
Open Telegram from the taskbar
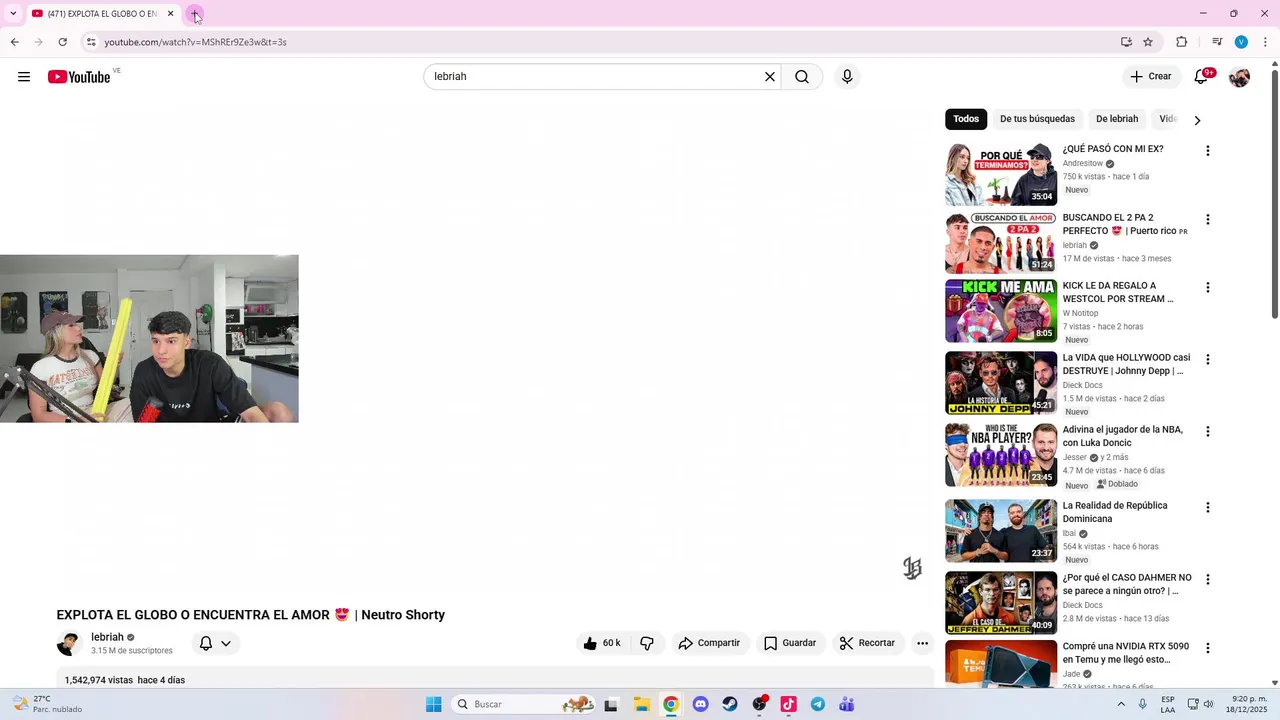tap(818, 704)
